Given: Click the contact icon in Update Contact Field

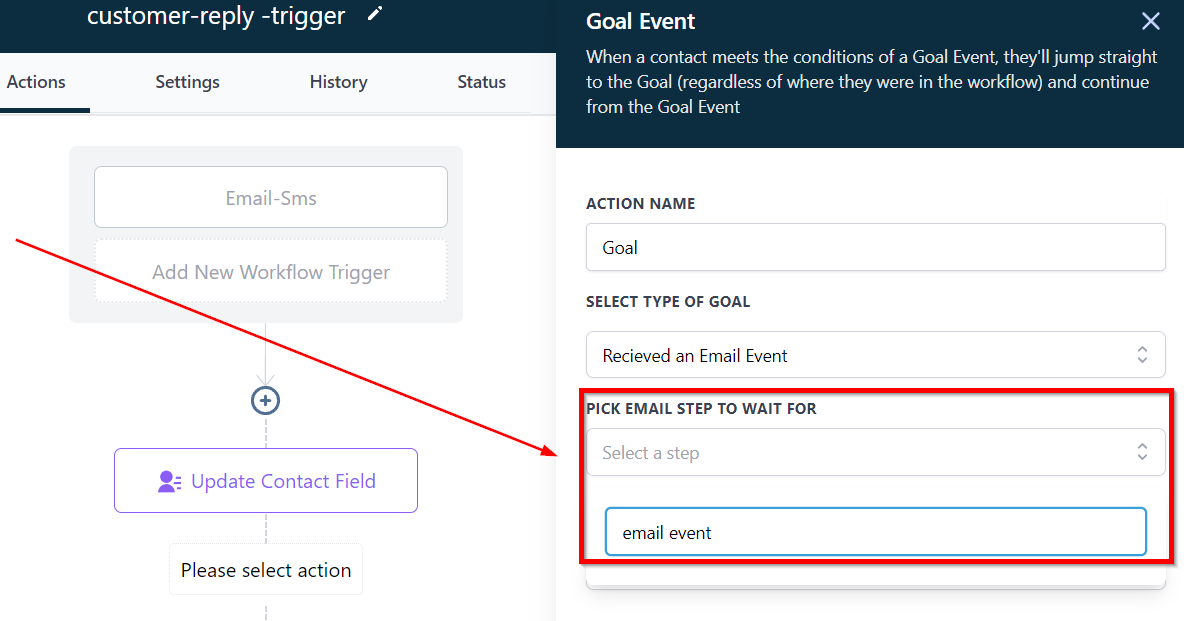Looking at the screenshot, I should (169, 481).
